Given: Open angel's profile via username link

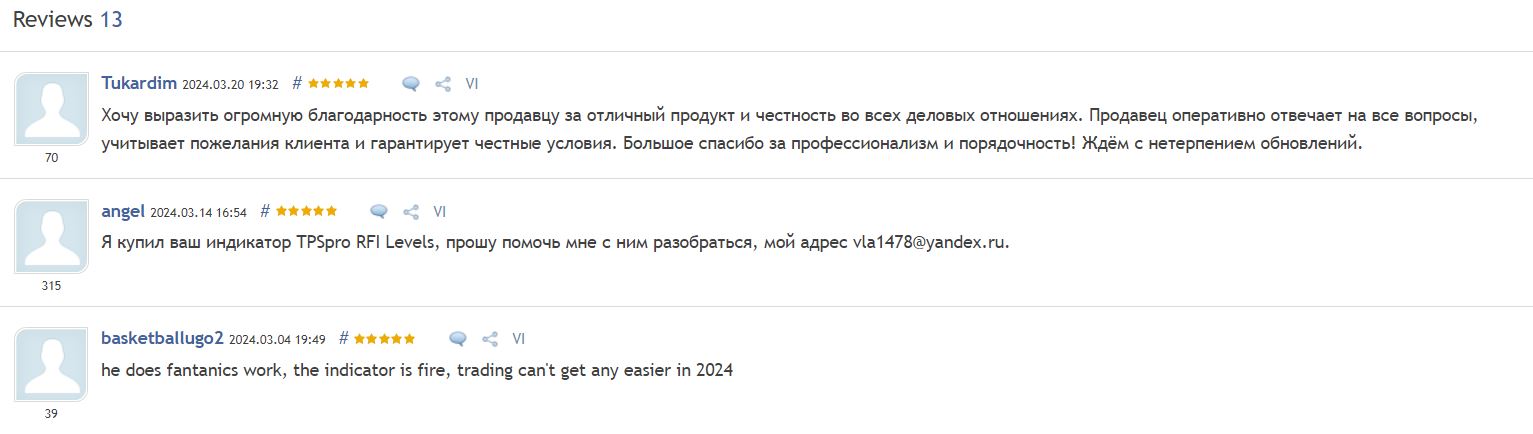Looking at the screenshot, I should click(123, 211).
